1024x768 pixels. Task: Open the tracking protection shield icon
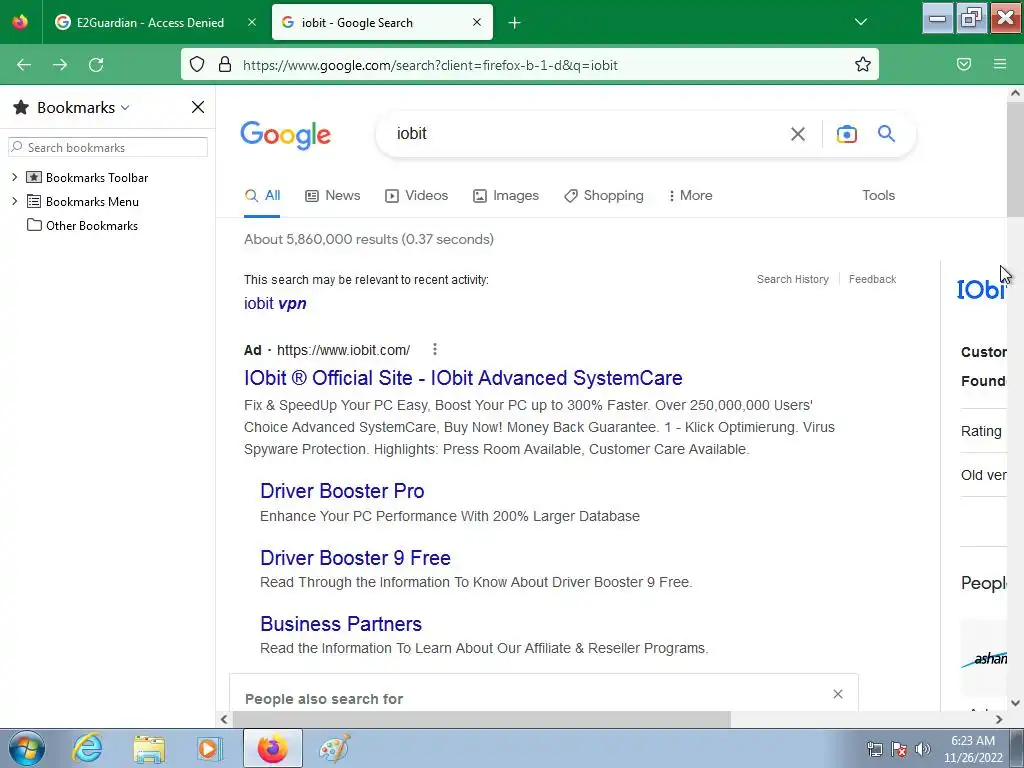pyautogui.click(x=197, y=64)
